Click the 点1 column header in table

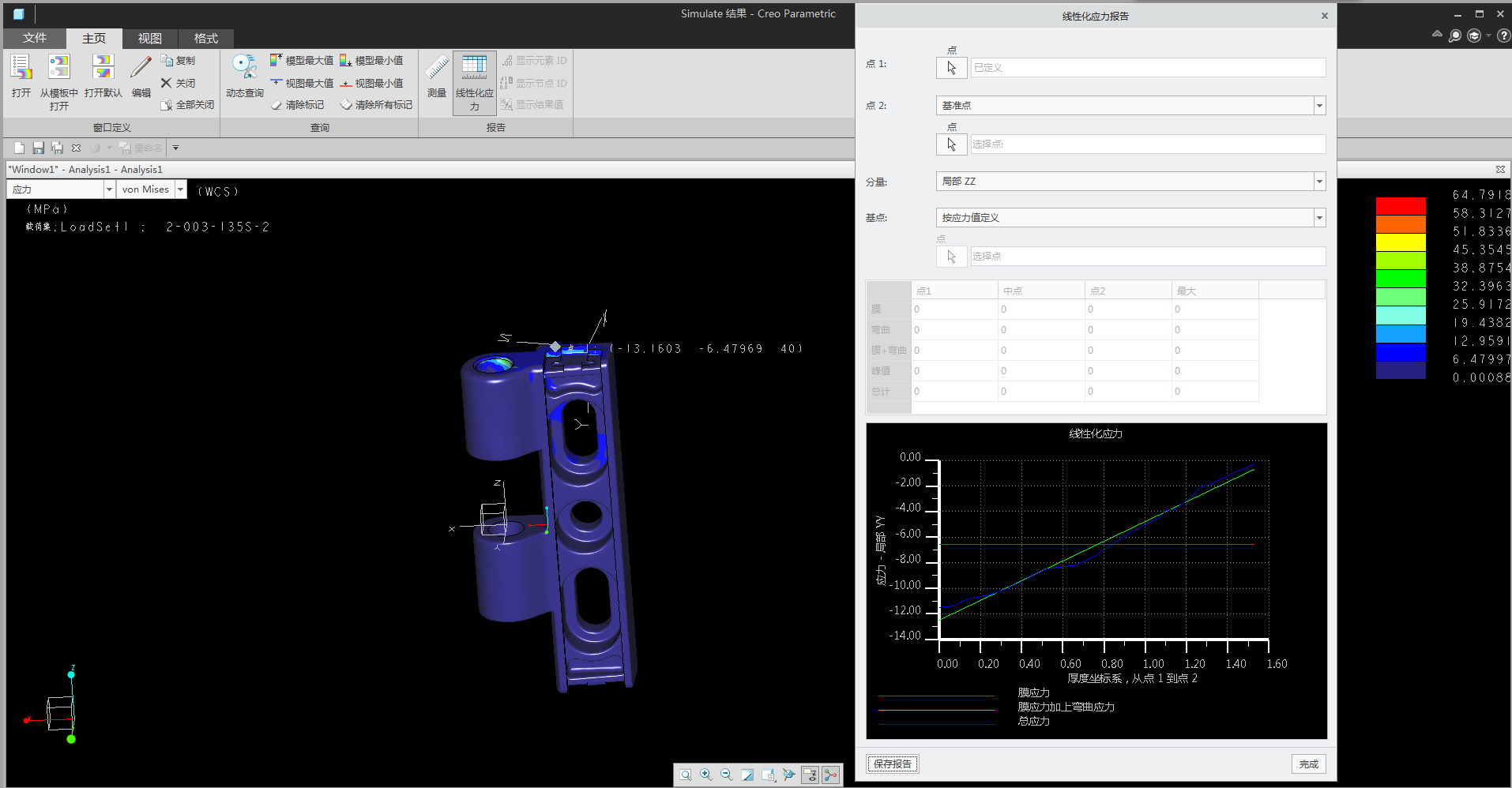pyautogui.click(x=954, y=291)
